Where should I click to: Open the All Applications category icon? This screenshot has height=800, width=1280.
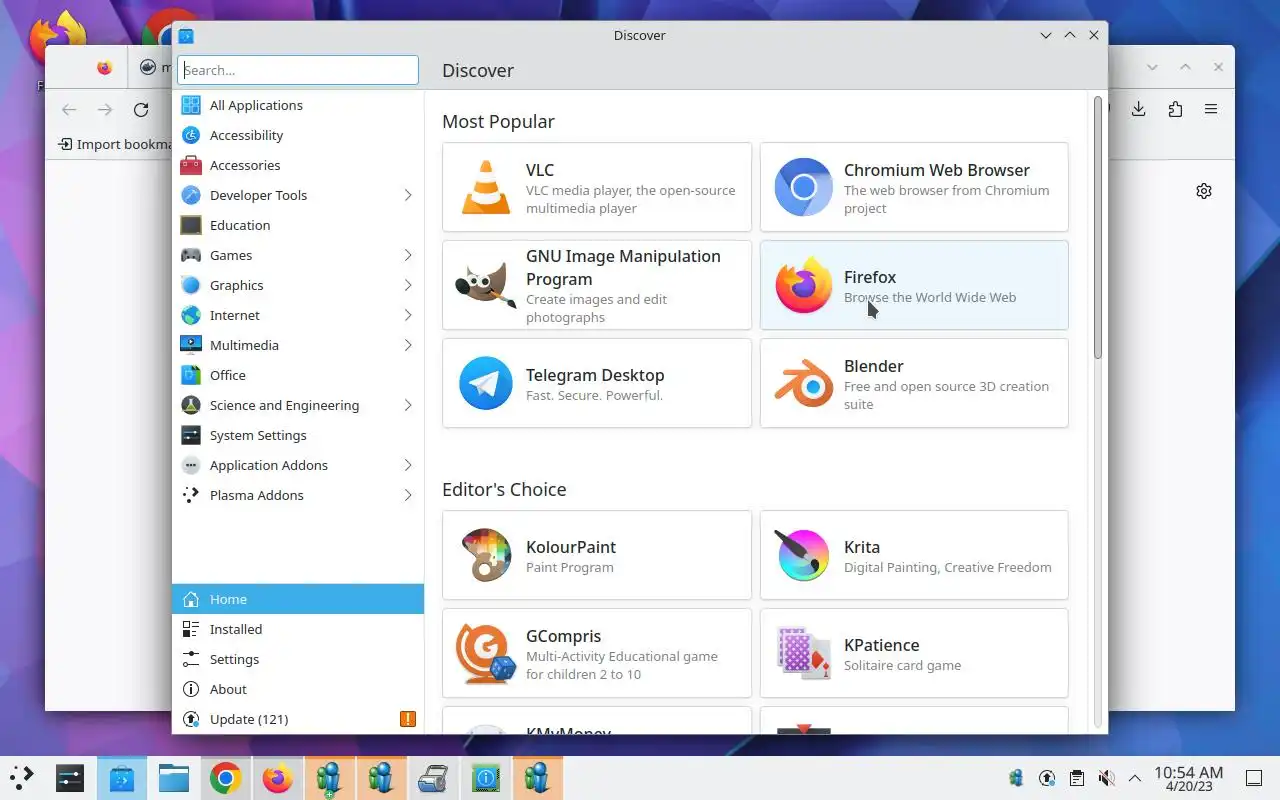191,105
